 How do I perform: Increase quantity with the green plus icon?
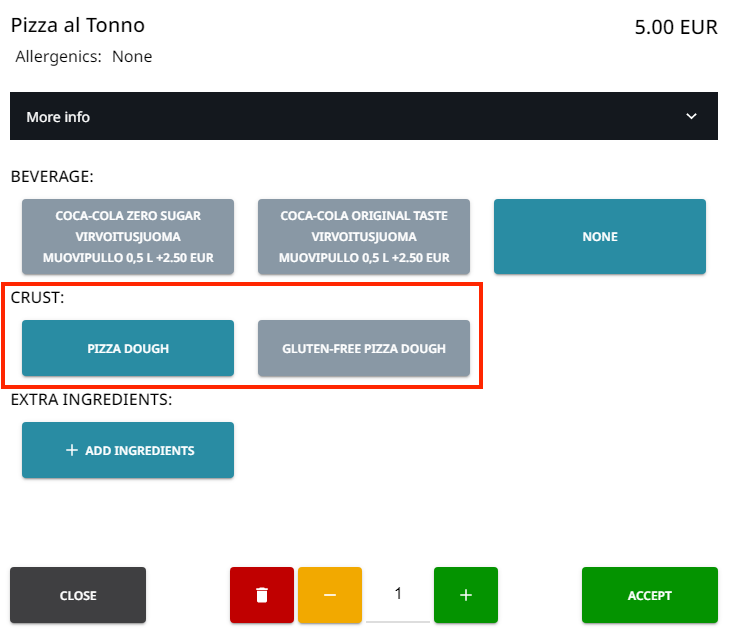tap(466, 595)
